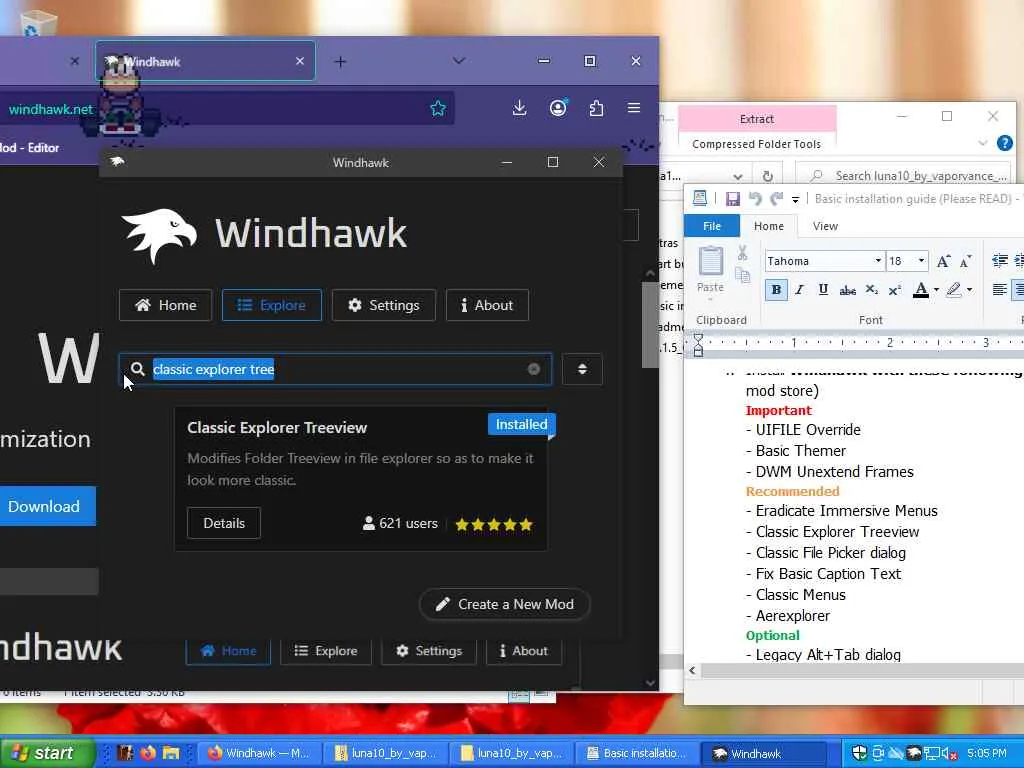Align text left in WordPad
Image resolution: width=1024 pixels, height=768 pixels.
(999, 289)
